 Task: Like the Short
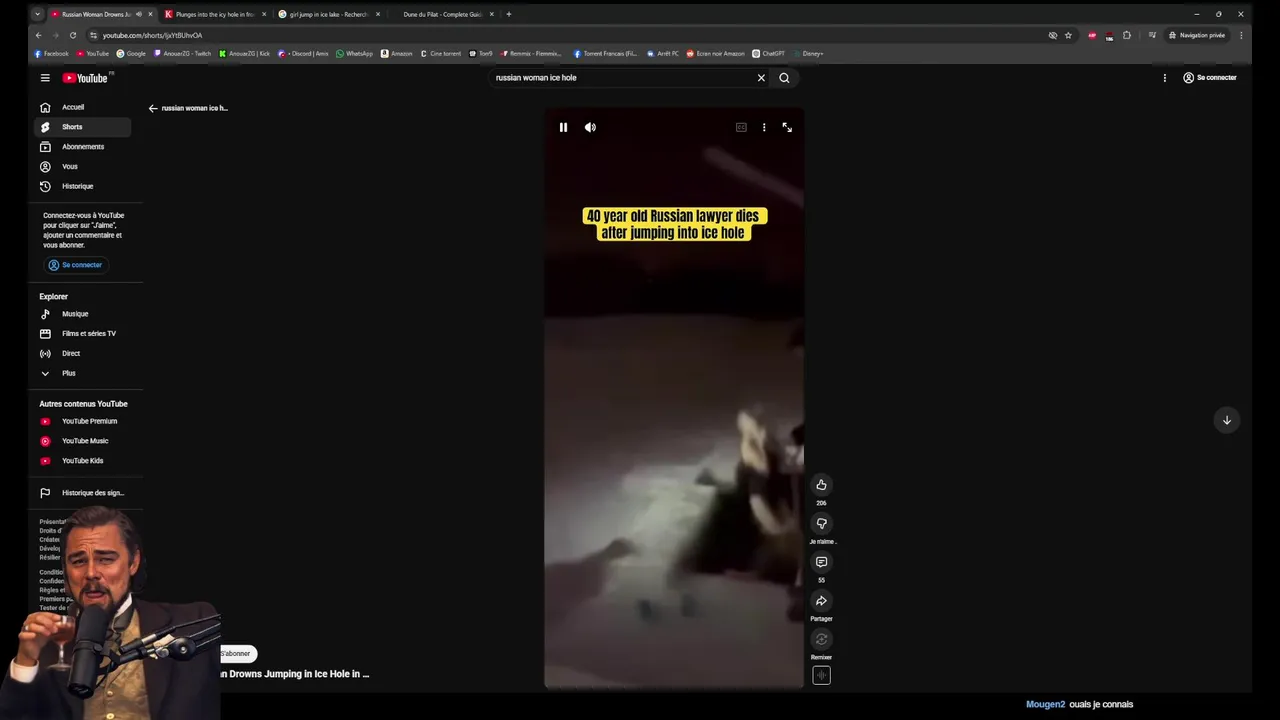pyautogui.click(x=821, y=485)
